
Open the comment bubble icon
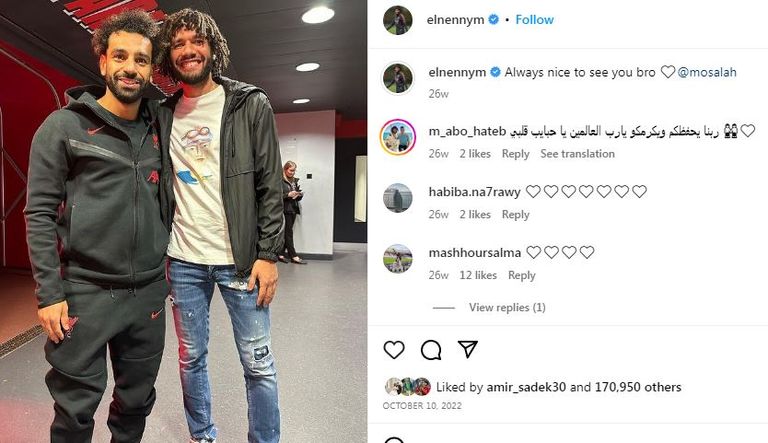click(431, 350)
